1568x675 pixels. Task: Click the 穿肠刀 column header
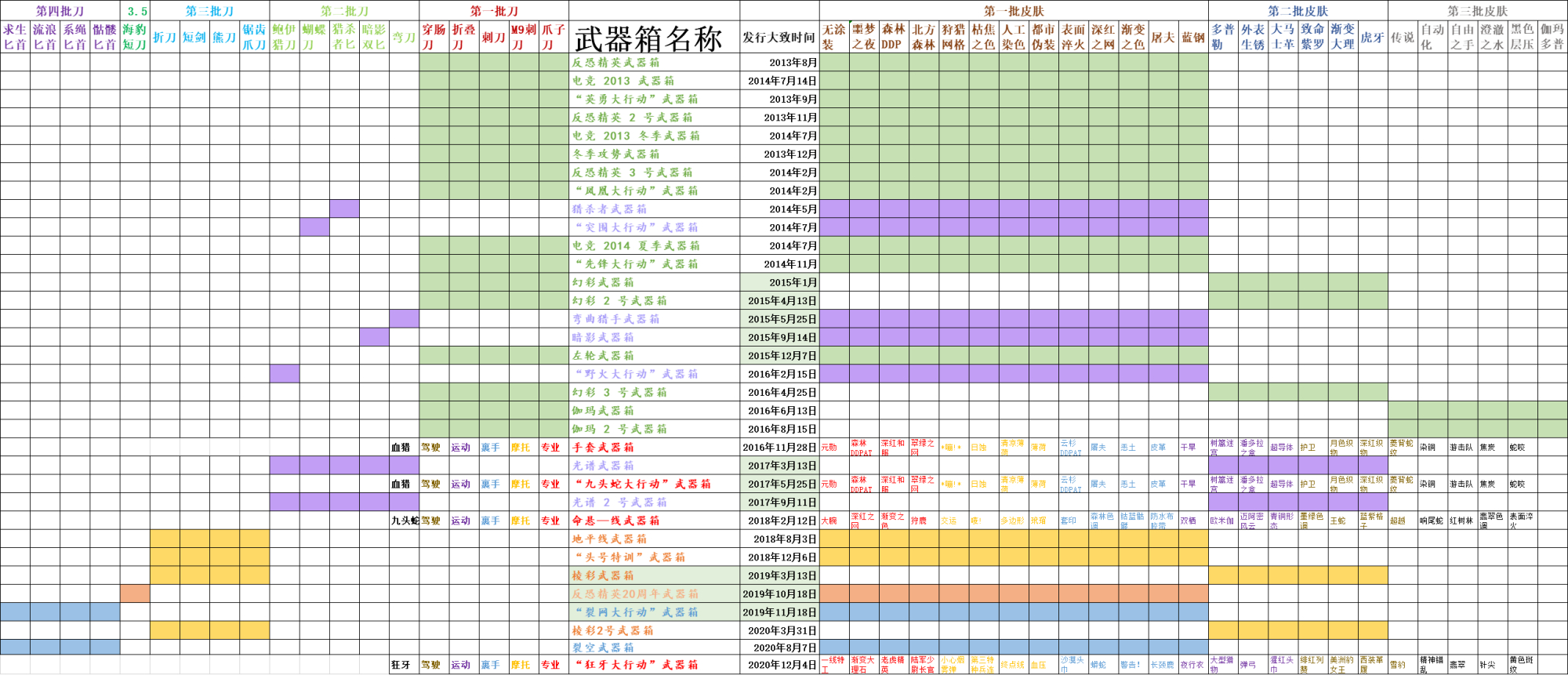(x=434, y=37)
